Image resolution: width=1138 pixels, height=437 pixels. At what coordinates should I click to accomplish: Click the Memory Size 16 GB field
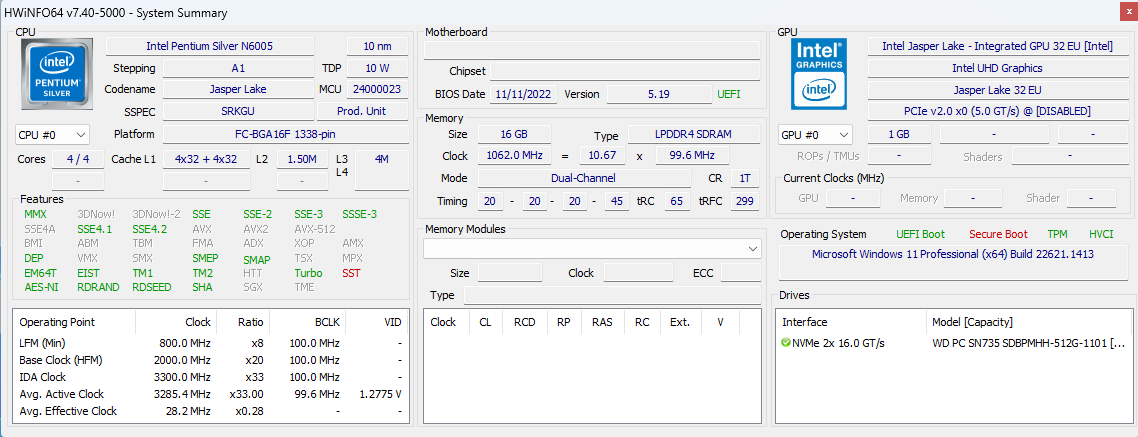click(x=514, y=134)
